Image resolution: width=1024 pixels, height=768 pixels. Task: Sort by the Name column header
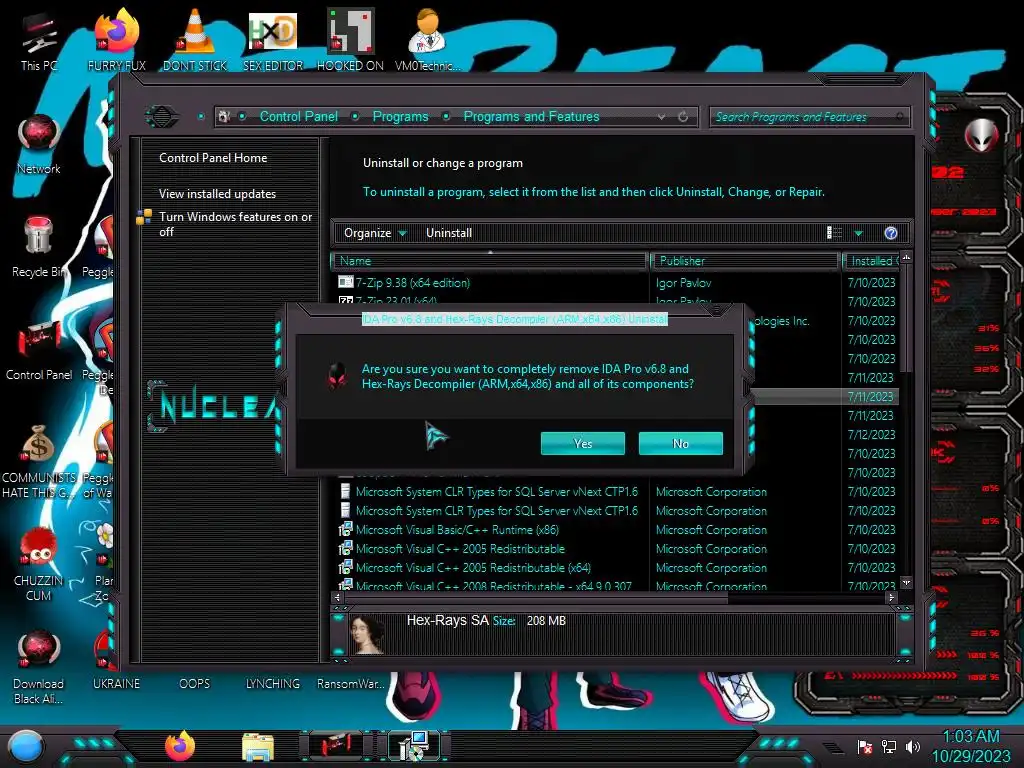coord(489,261)
